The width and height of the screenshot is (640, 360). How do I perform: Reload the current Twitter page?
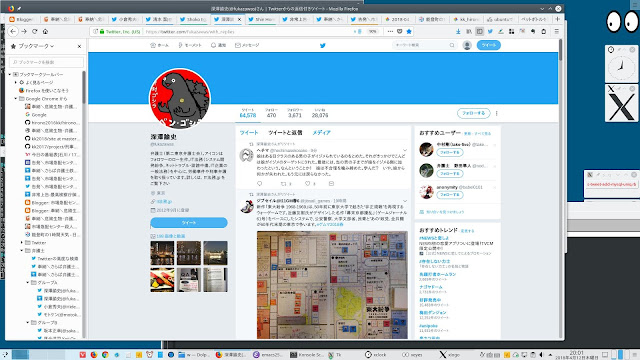click(35, 31)
